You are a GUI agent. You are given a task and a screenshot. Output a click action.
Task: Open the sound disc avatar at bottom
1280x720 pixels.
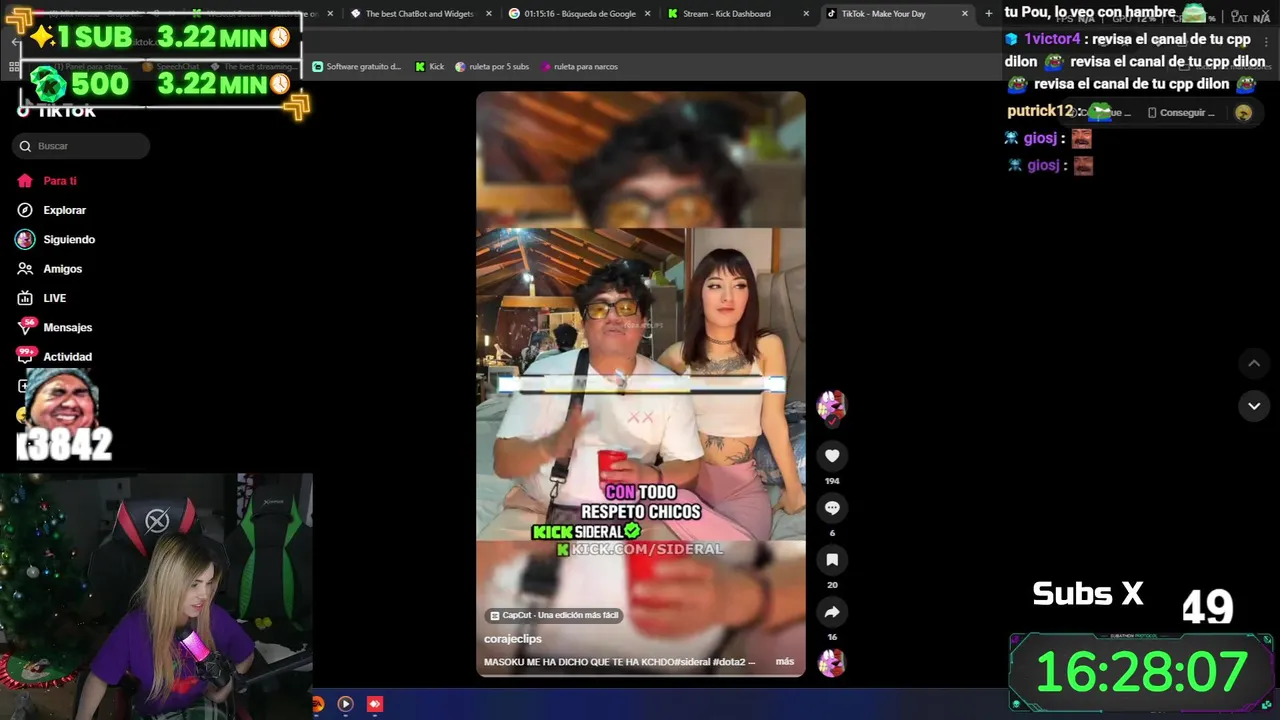pos(832,662)
